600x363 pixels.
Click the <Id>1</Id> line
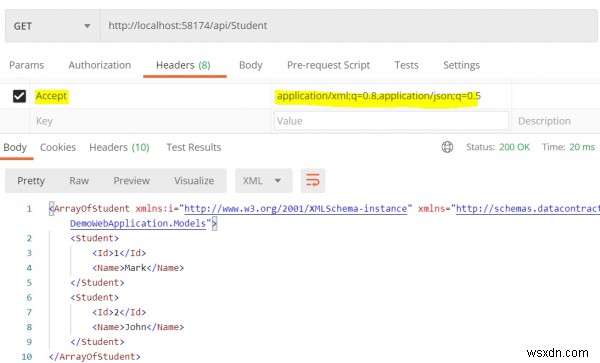119,253
